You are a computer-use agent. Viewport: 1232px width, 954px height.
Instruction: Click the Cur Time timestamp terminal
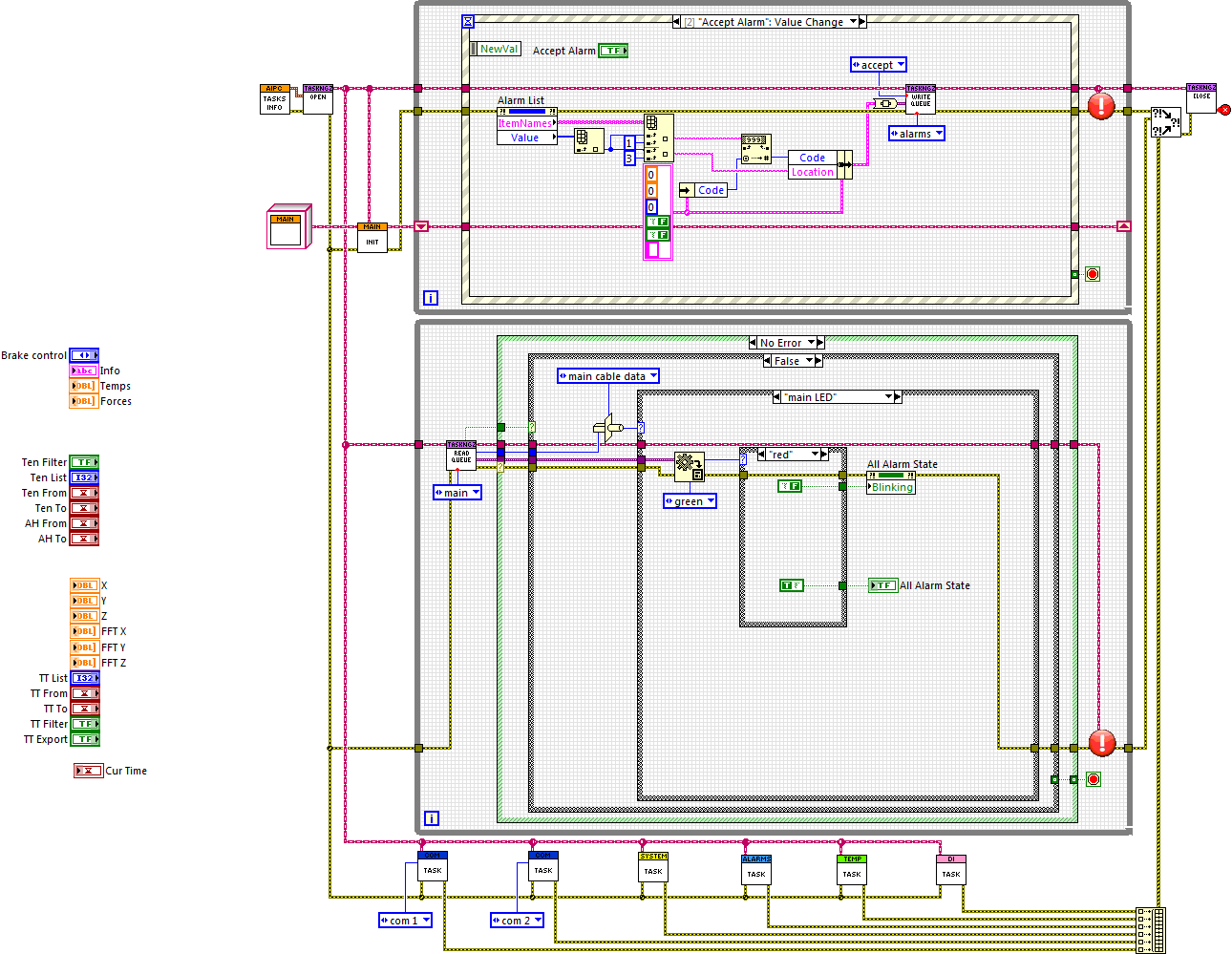[89, 771]
